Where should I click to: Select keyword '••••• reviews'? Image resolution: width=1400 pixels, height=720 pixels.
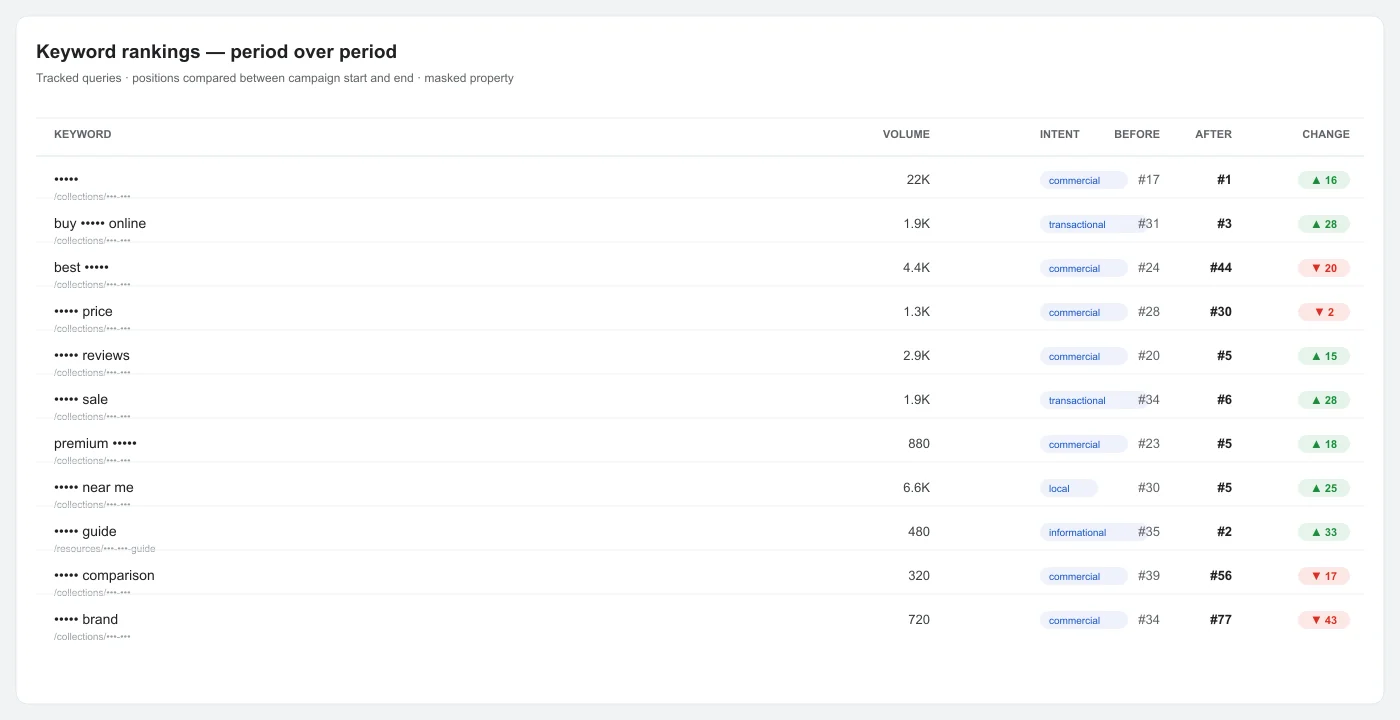[x=92, y=355]
